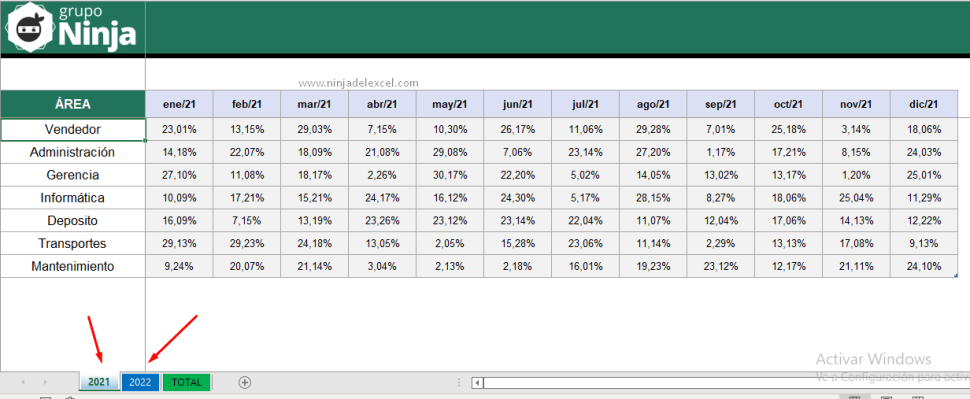Image resolution: width=970 pixels, height=399 pixels.
Task: Go to the TOTAL sheet tab
Action: (x=187, y=382)
